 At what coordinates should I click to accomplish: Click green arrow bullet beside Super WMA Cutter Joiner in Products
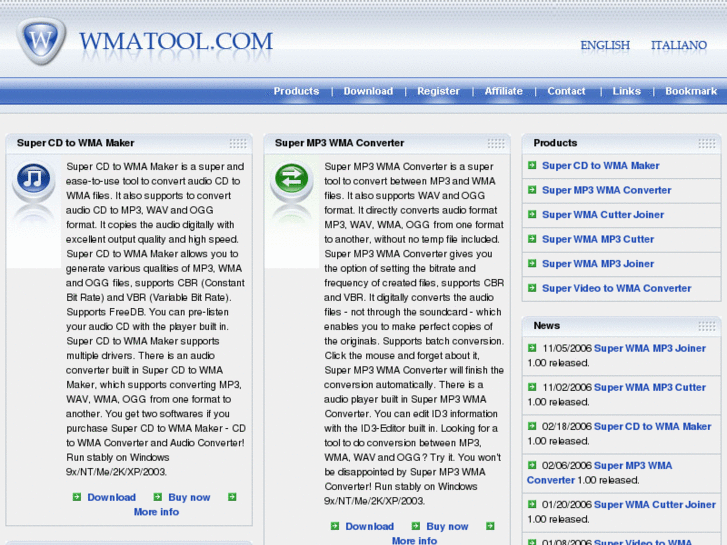pyautogui.click(x=532, y=214)
